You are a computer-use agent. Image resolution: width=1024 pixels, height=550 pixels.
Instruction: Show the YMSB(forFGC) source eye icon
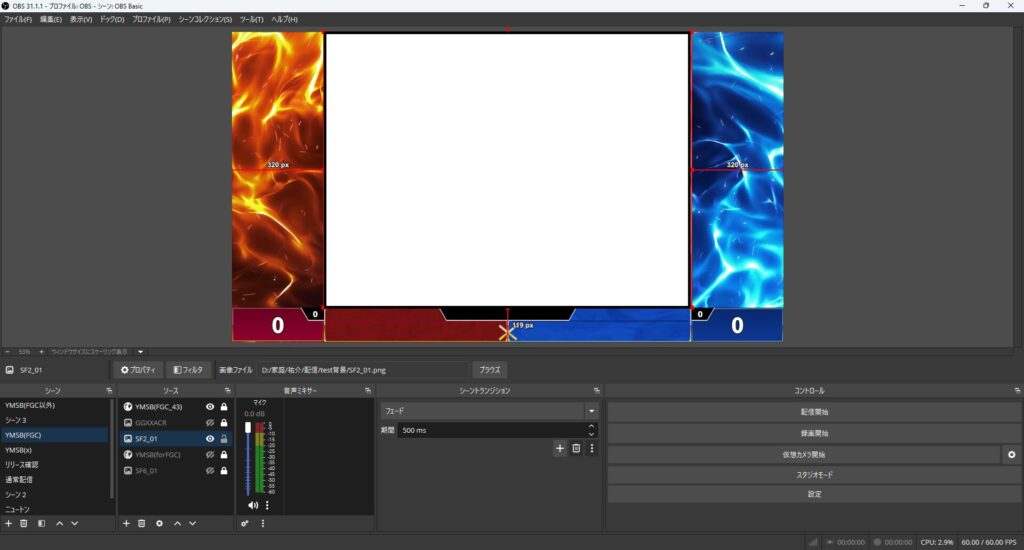pyautogui.click(x=210, y=455)
